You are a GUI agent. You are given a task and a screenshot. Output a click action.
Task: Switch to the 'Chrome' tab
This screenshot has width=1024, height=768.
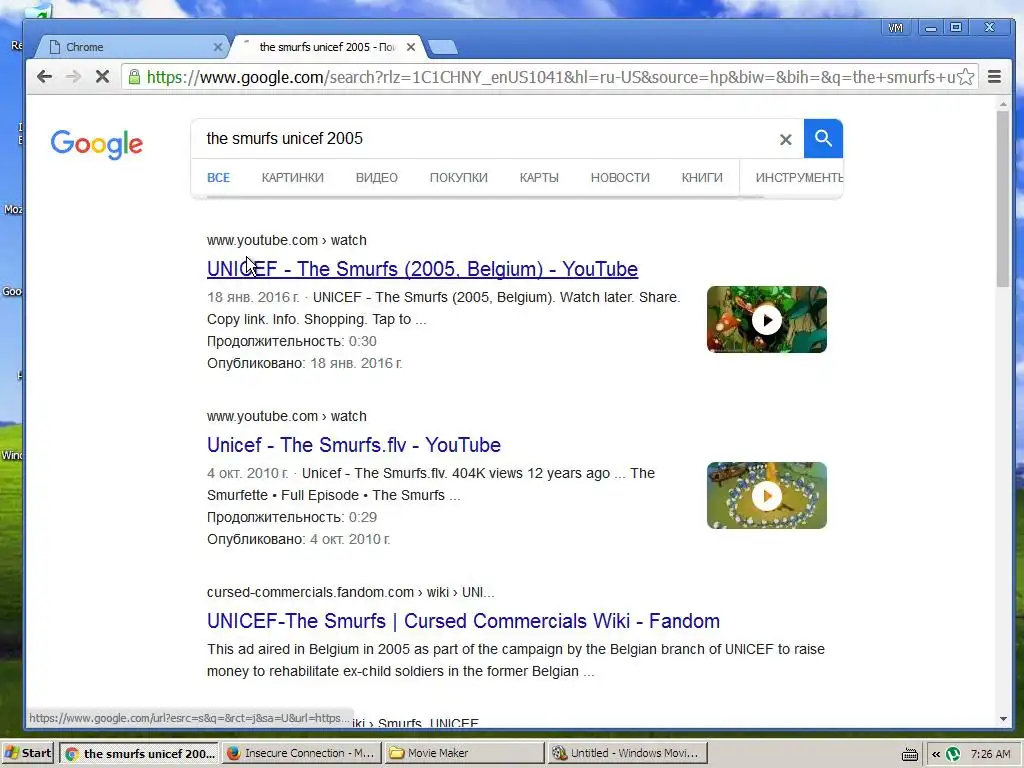click(x=129, y=47)
